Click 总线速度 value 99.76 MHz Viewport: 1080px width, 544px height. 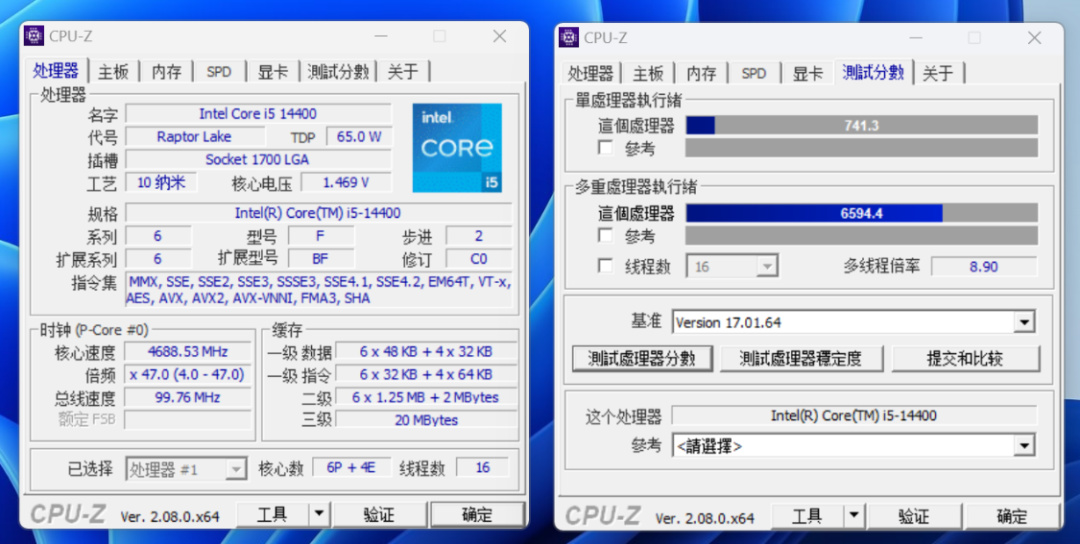tap(187, 397)
